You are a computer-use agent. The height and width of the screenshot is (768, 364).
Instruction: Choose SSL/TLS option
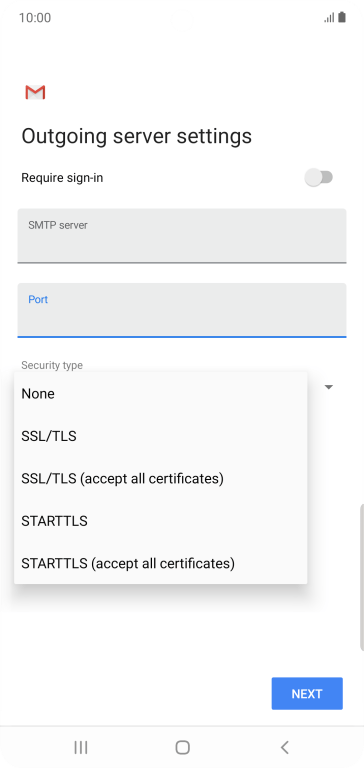pyautogui.click(x=161, y=436)
